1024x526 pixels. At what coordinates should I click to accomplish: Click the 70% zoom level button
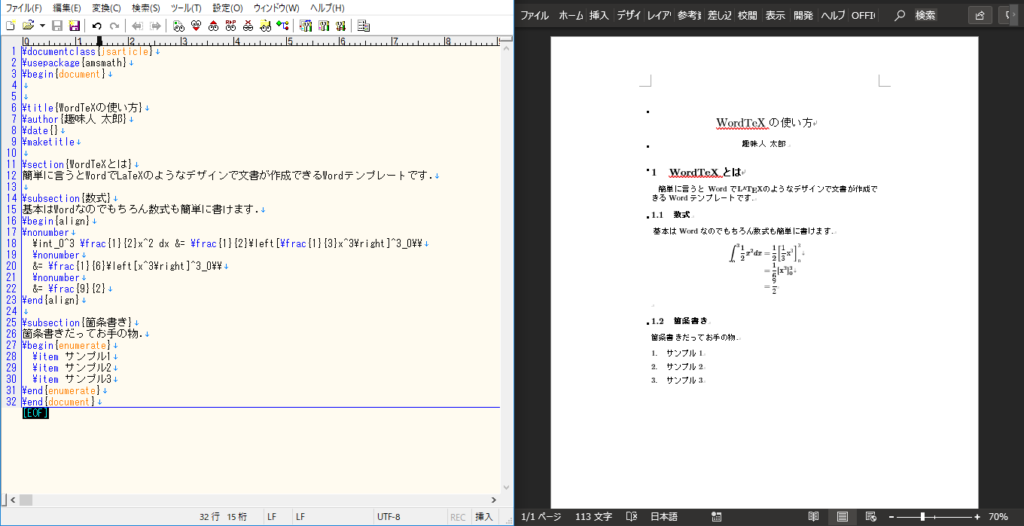(997, 516)
